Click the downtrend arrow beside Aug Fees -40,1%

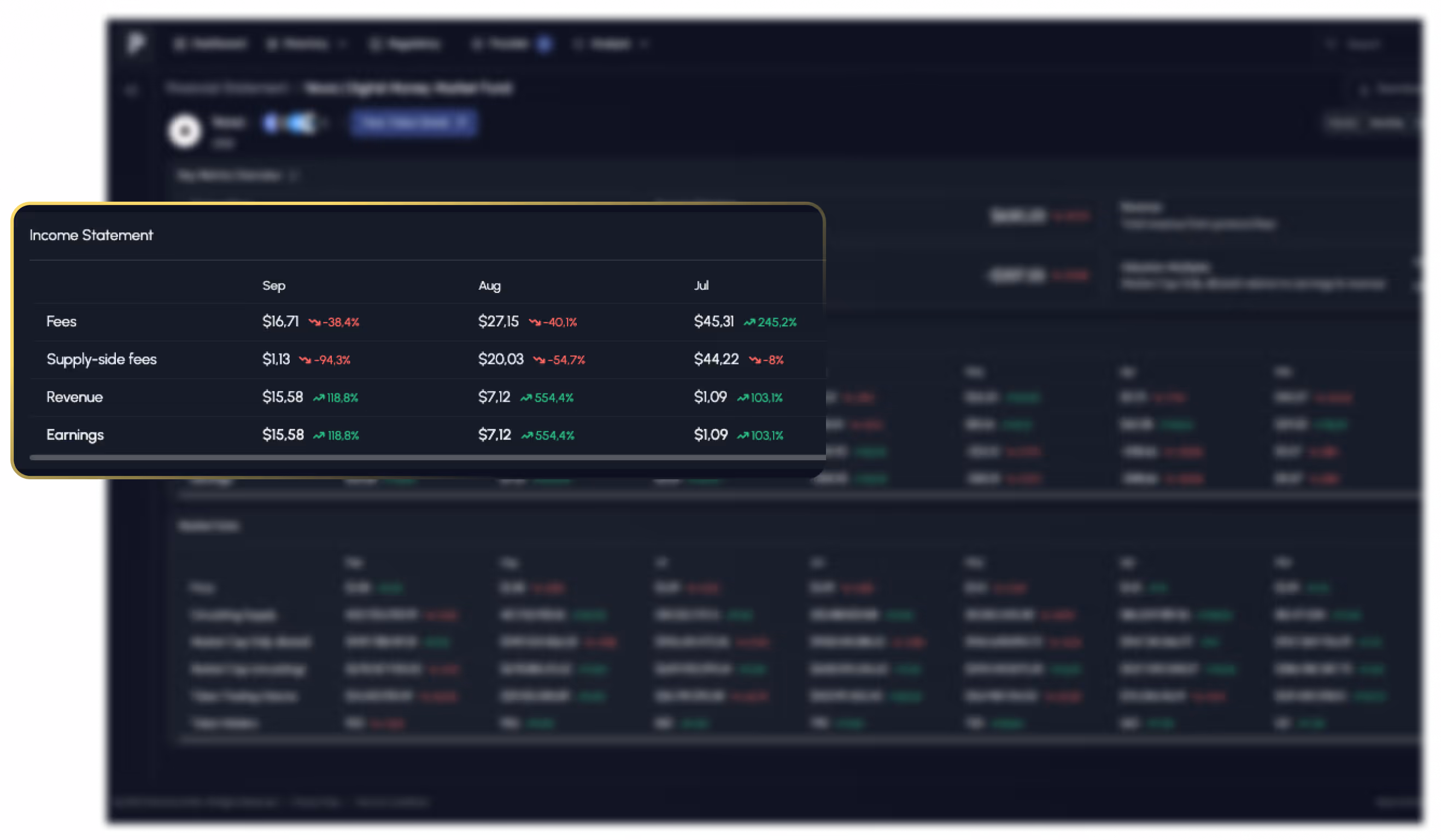pyautogui.click(x=535, y=322)
